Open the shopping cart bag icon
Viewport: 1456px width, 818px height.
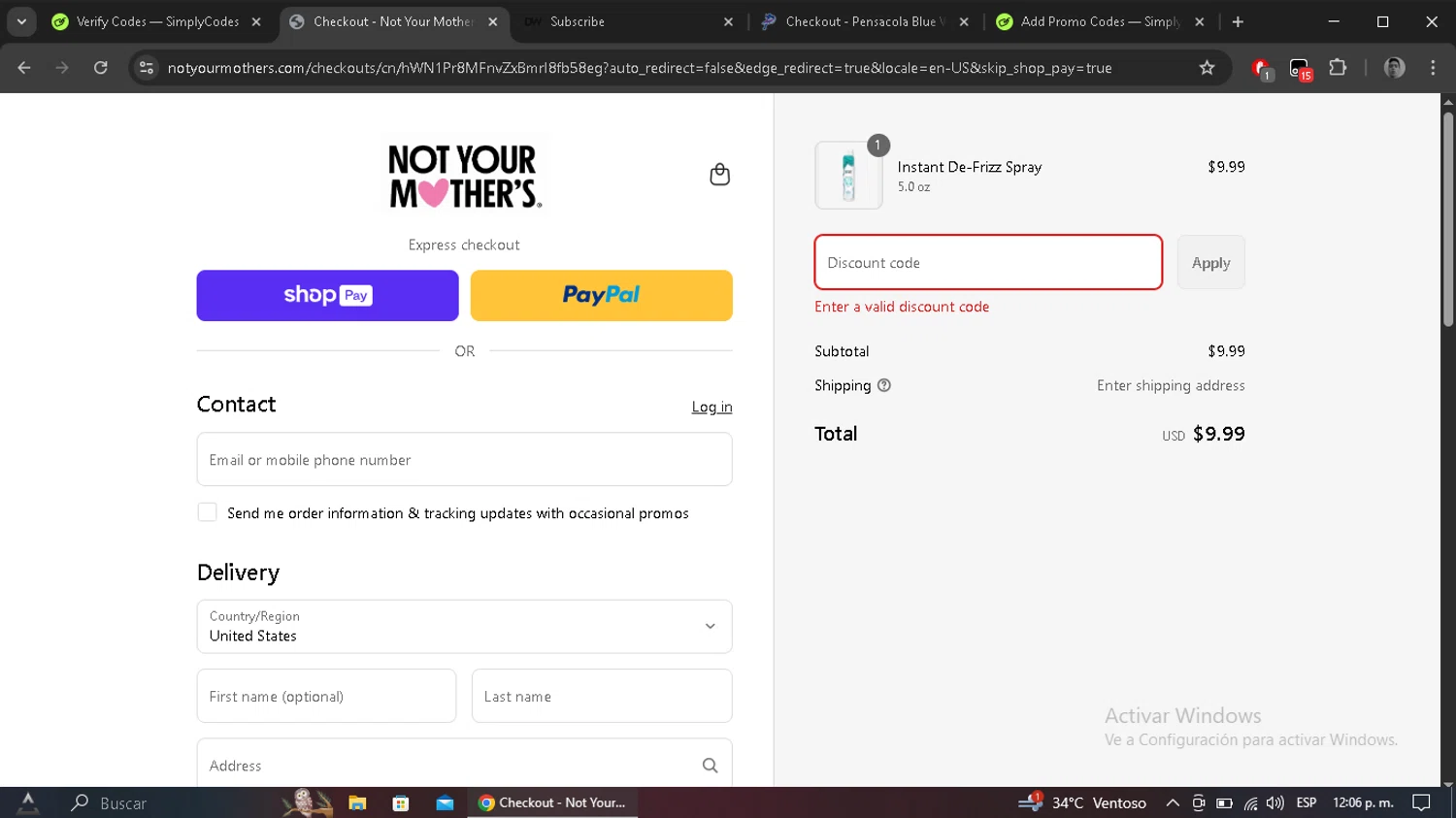coord(719,175)
